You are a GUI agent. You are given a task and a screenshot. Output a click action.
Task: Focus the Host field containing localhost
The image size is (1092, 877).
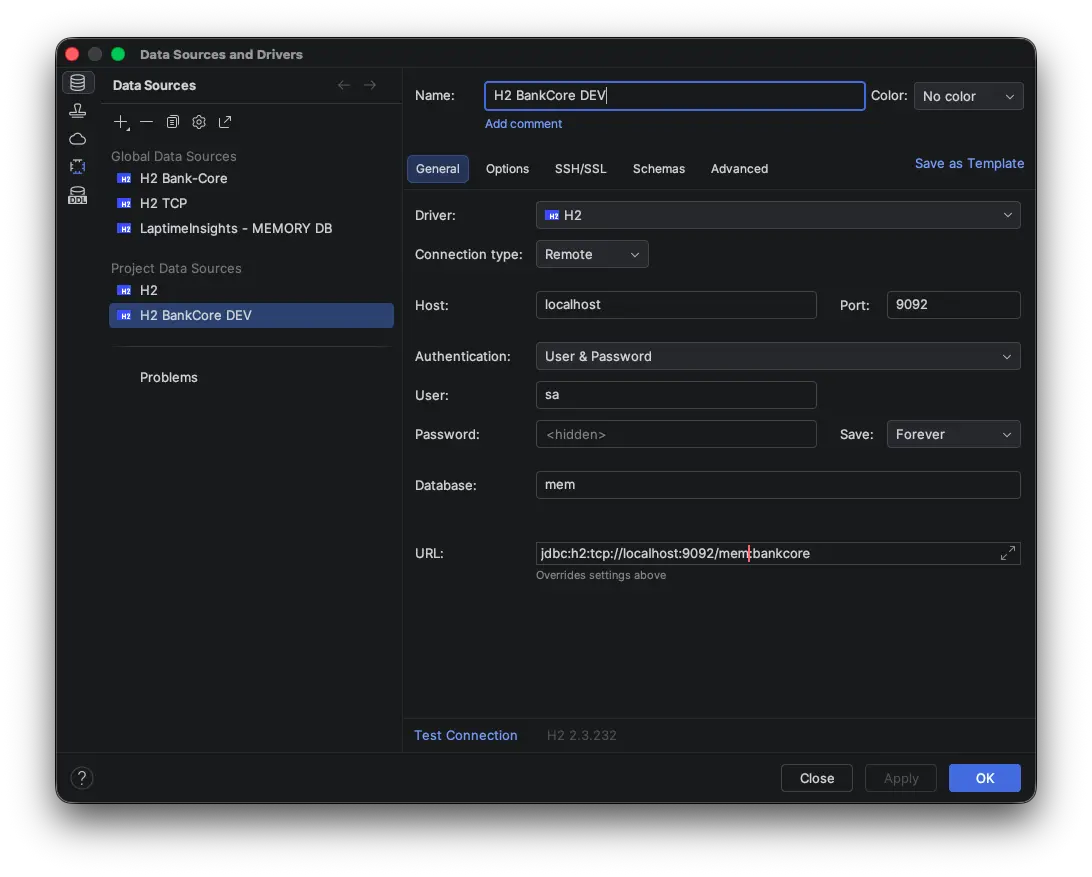(x=676, y=304)
